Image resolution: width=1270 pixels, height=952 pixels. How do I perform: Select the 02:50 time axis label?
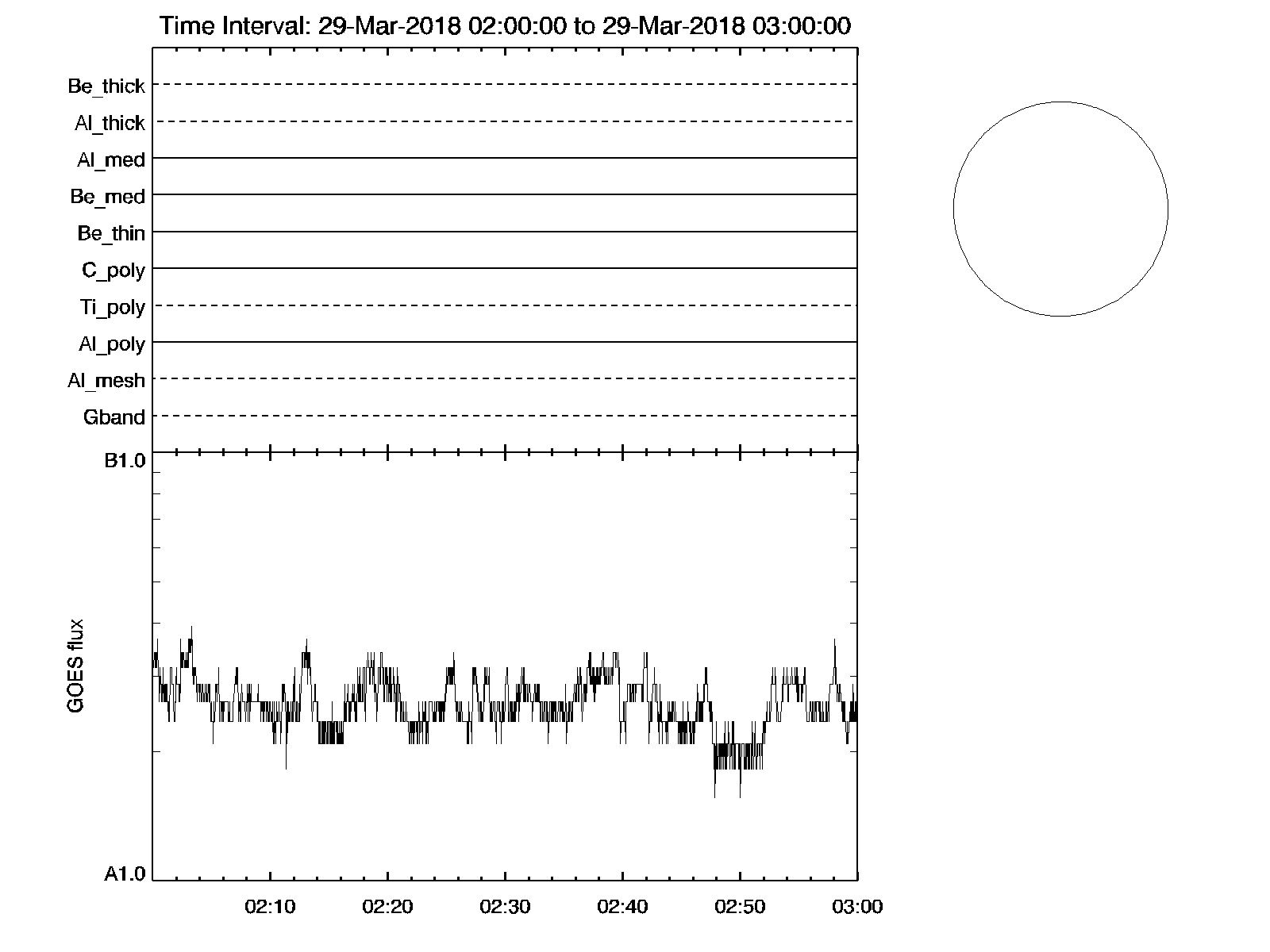[x=740, y=907]
